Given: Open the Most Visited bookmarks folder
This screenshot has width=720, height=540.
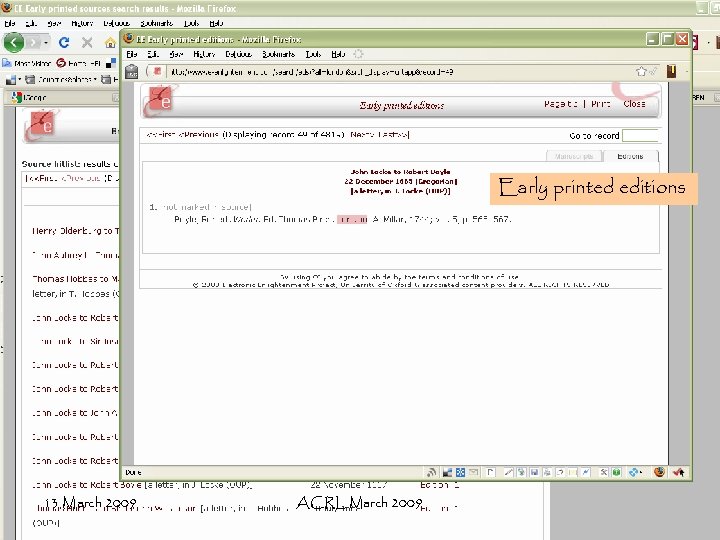Looking at the screenshot, I should tap(27, 63).
